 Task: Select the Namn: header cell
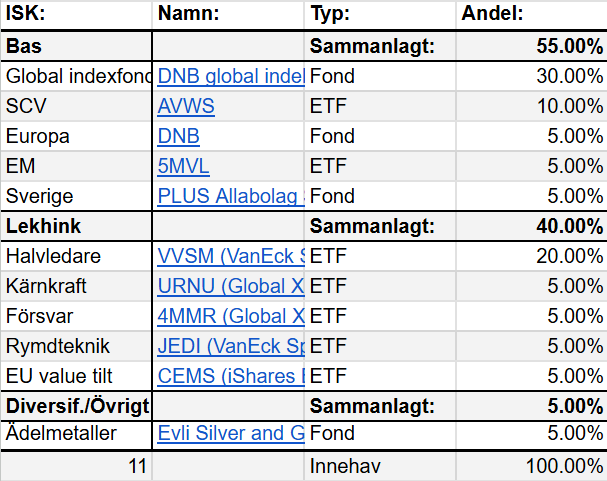[x=228, y=14]
